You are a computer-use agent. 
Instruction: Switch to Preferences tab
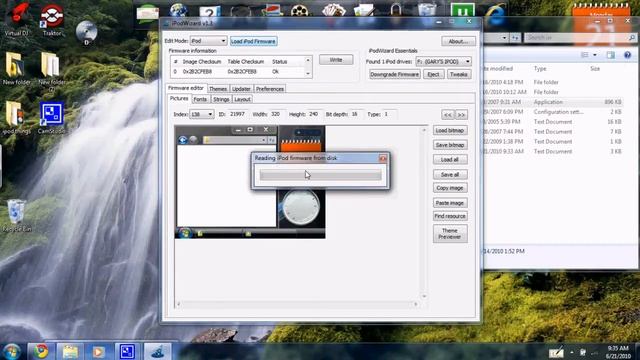[270, 89]
